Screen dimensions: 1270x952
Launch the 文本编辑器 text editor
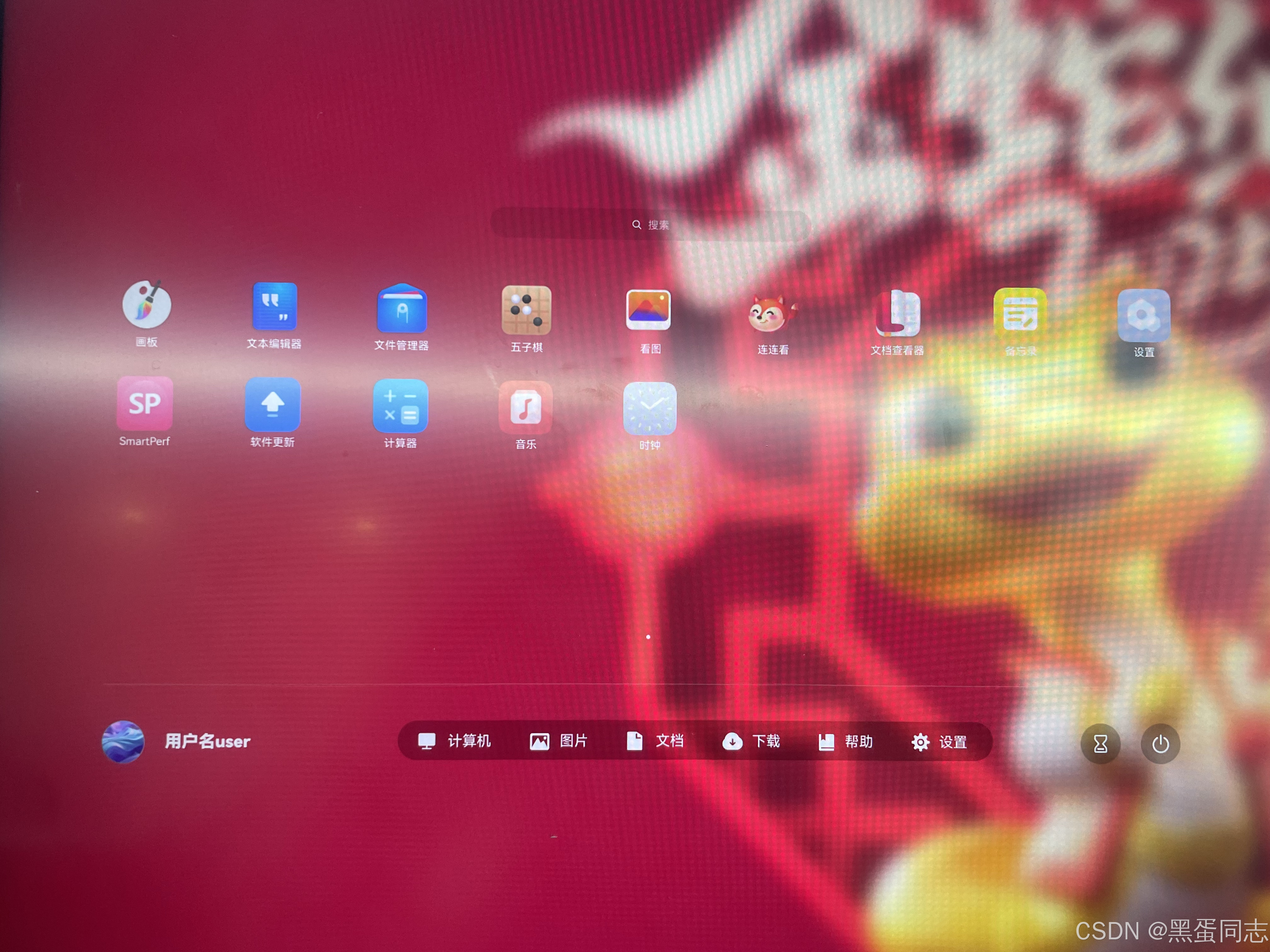(x=274, y=307)
